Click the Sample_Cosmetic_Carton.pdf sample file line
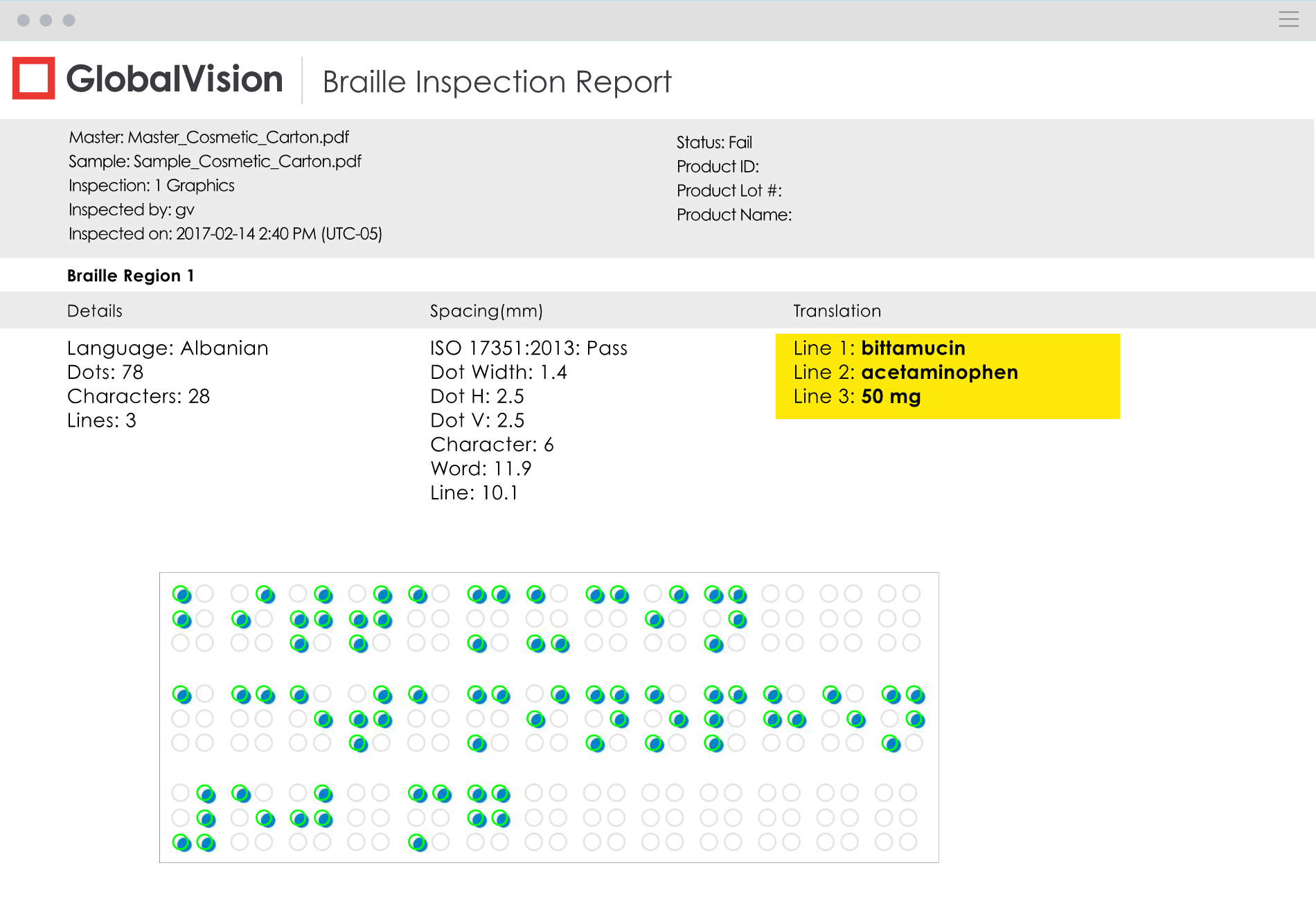Viewport: 1316px width, 906px height. [x=215, y=161]
